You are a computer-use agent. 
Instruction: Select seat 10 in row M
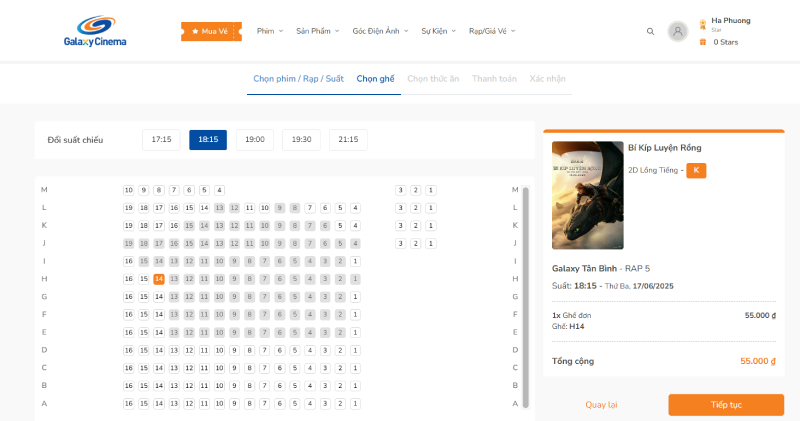click(129, 190)
